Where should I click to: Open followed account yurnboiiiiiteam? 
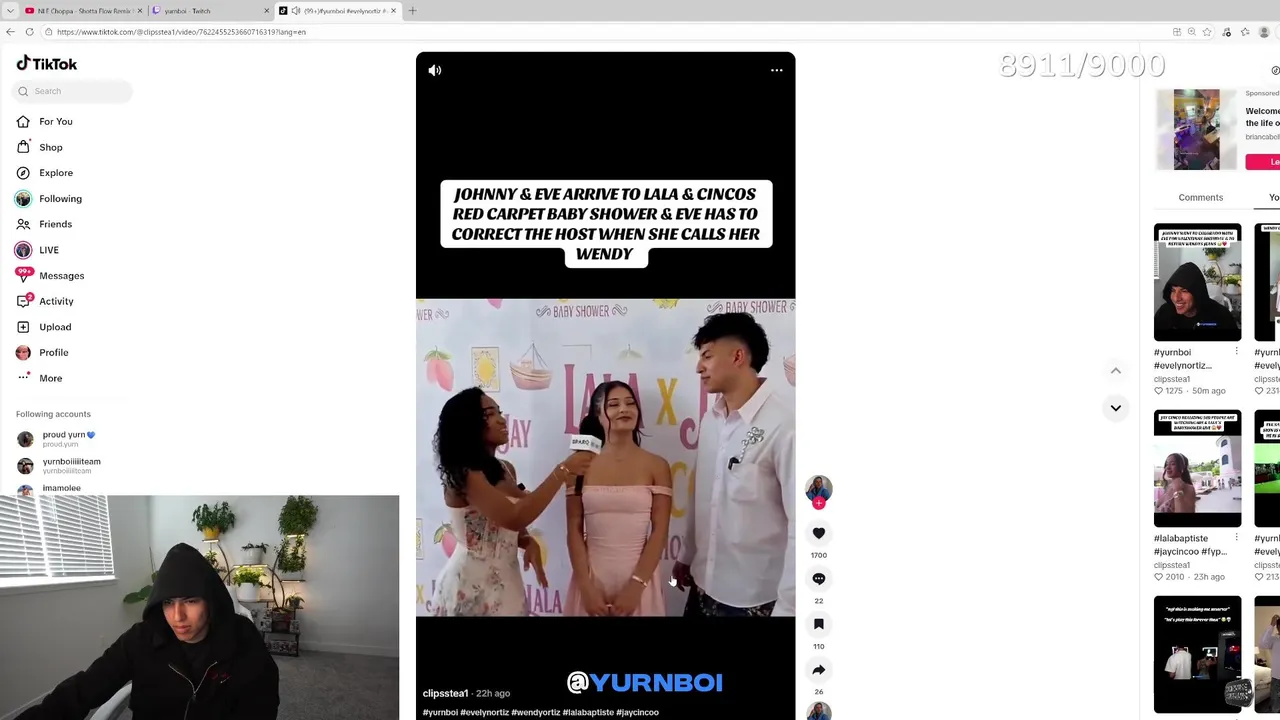pos(60,466)
